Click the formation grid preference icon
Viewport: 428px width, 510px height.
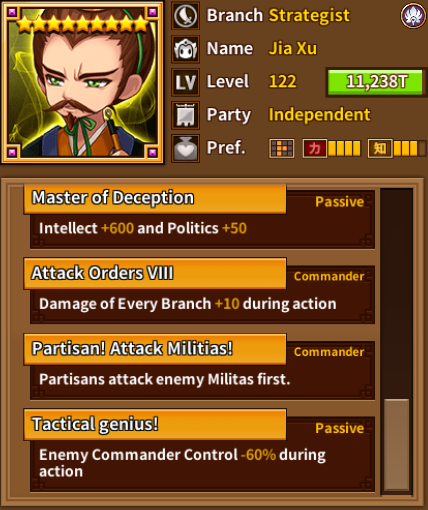(282, 148)
